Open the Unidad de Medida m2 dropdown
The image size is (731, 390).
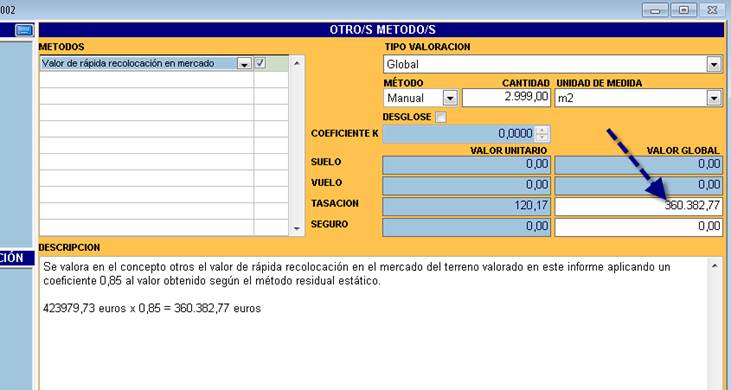pos(714,98)
